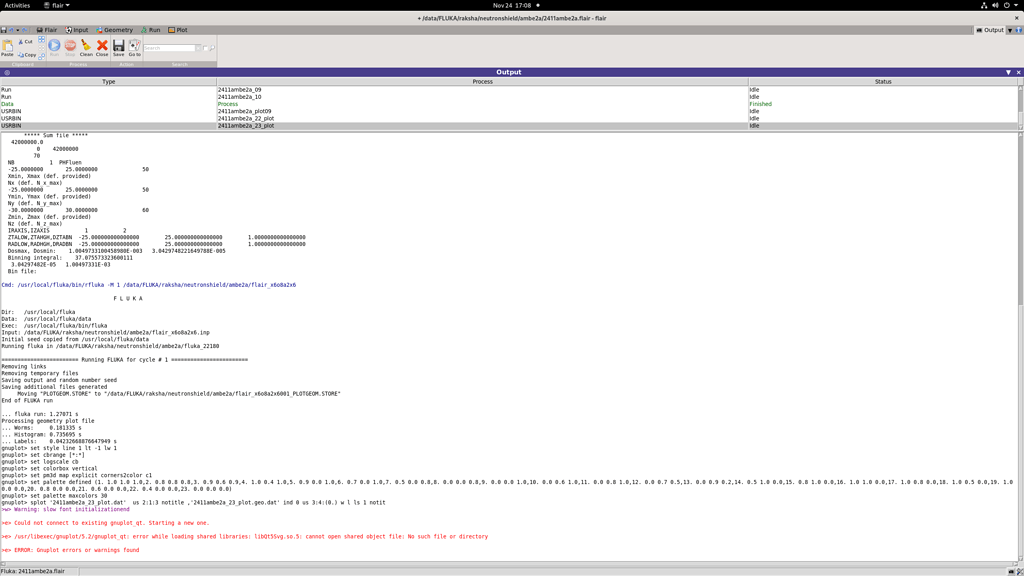
Task: Select the Run icon in the Process group
Action: point(55,45)
